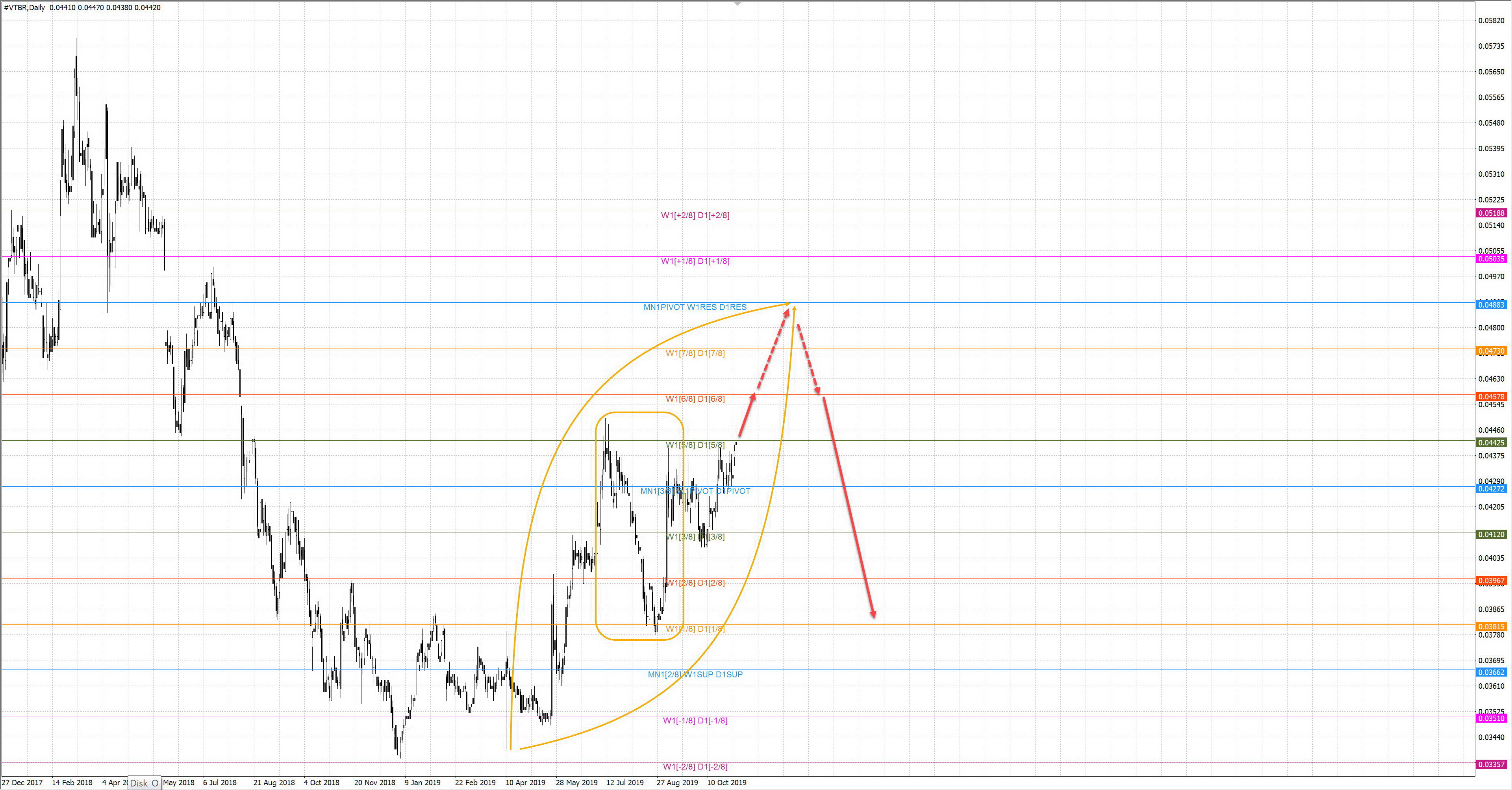Select the long red downward arrow
This screenshot has width=1512, height=790.
849,507
